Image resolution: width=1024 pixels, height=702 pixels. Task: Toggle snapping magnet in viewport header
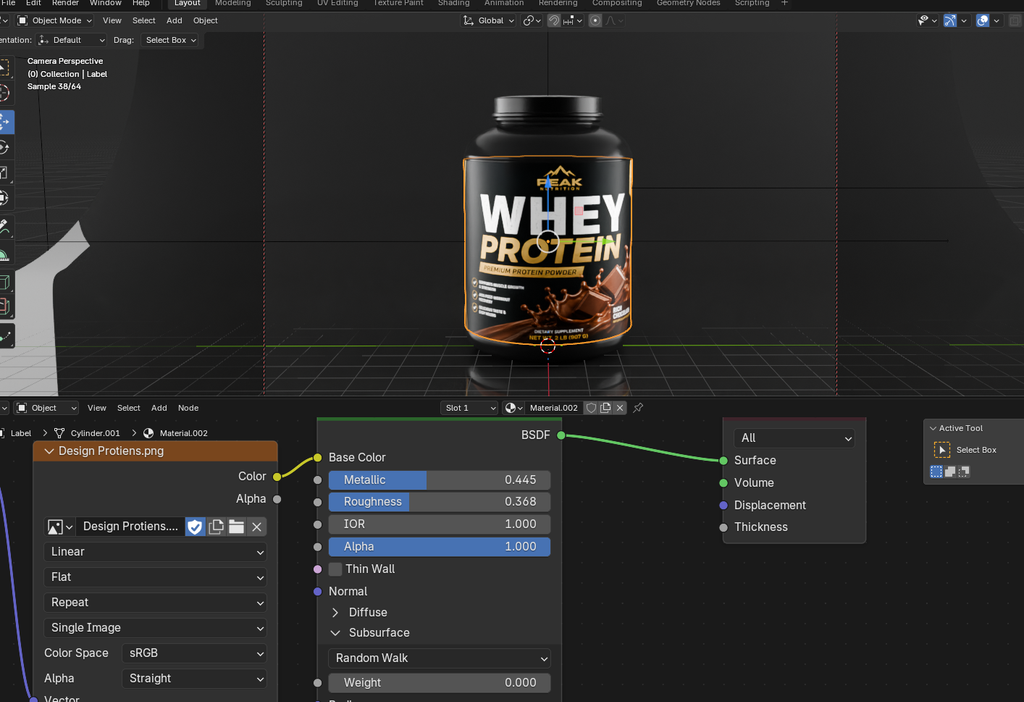coord(554,21)
